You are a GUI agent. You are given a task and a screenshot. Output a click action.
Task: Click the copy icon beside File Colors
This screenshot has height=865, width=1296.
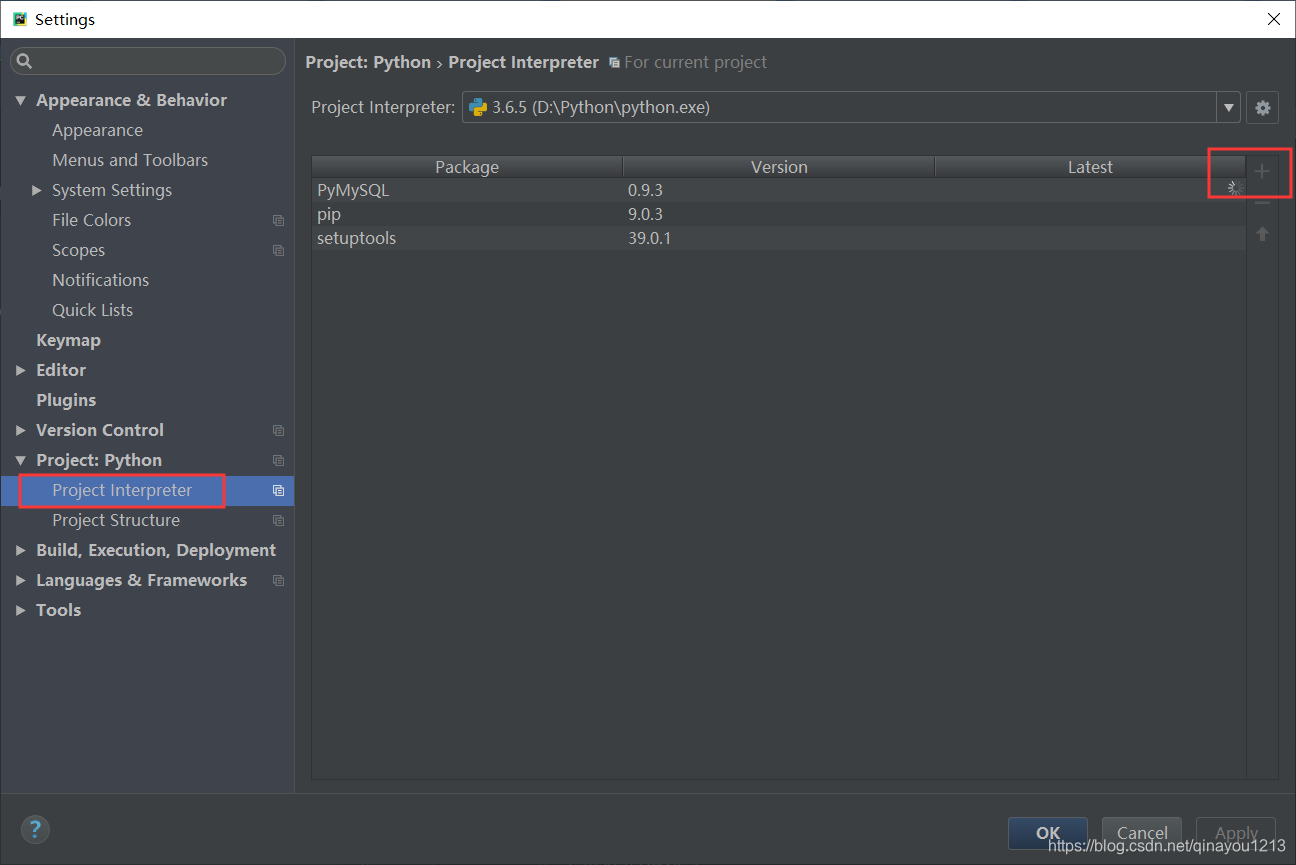pyautogui.click(x=278, y=220)
